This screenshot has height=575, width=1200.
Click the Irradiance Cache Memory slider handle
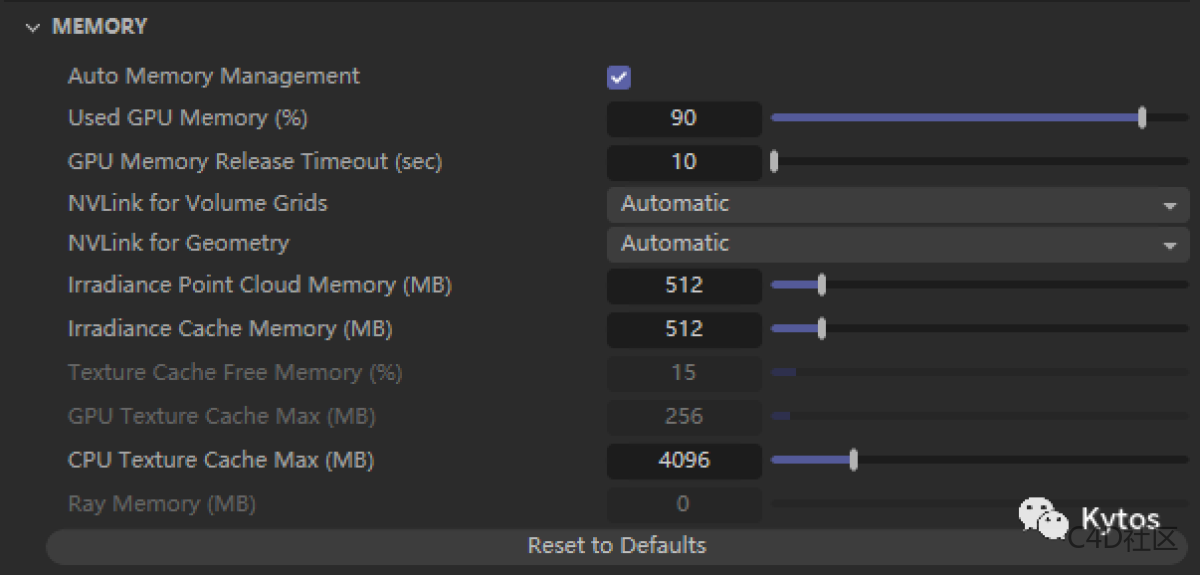click(821, 329)
